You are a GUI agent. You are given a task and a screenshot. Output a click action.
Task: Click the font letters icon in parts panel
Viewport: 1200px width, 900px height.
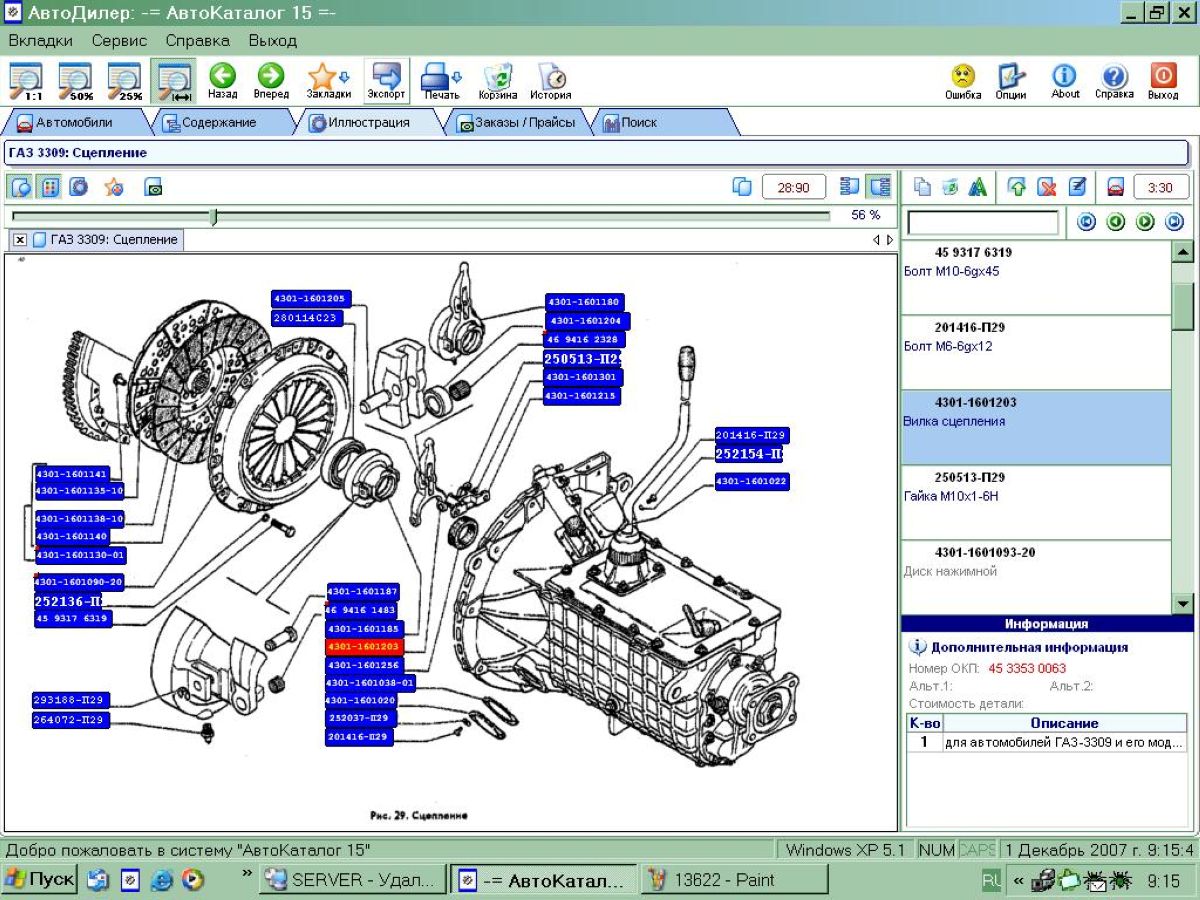click(978, 187)
